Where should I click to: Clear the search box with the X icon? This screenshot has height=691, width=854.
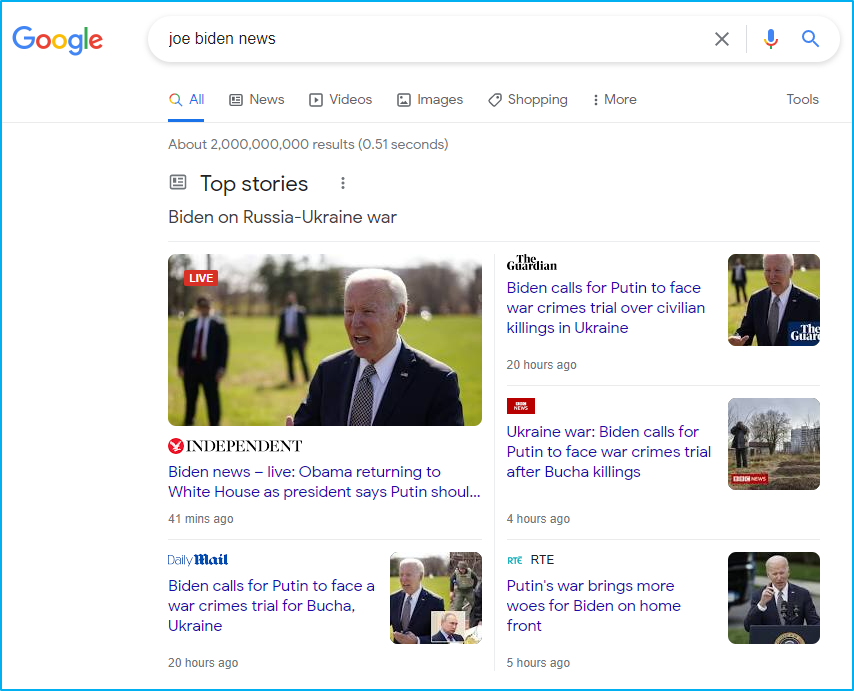coord(722,39)
